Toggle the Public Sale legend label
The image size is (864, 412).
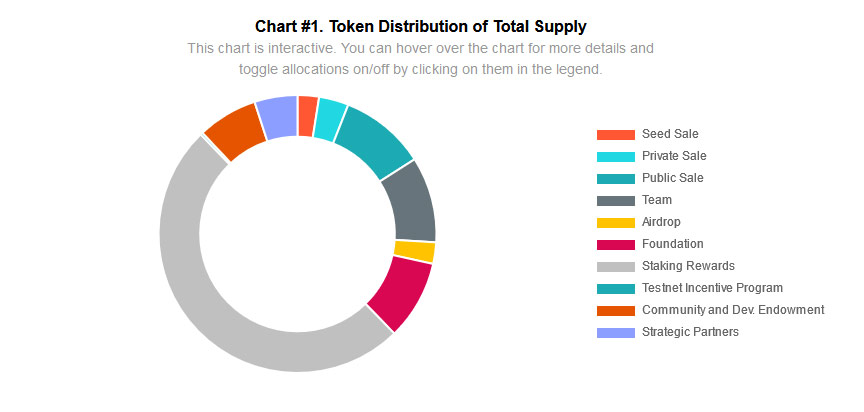[x=672, y=178]
